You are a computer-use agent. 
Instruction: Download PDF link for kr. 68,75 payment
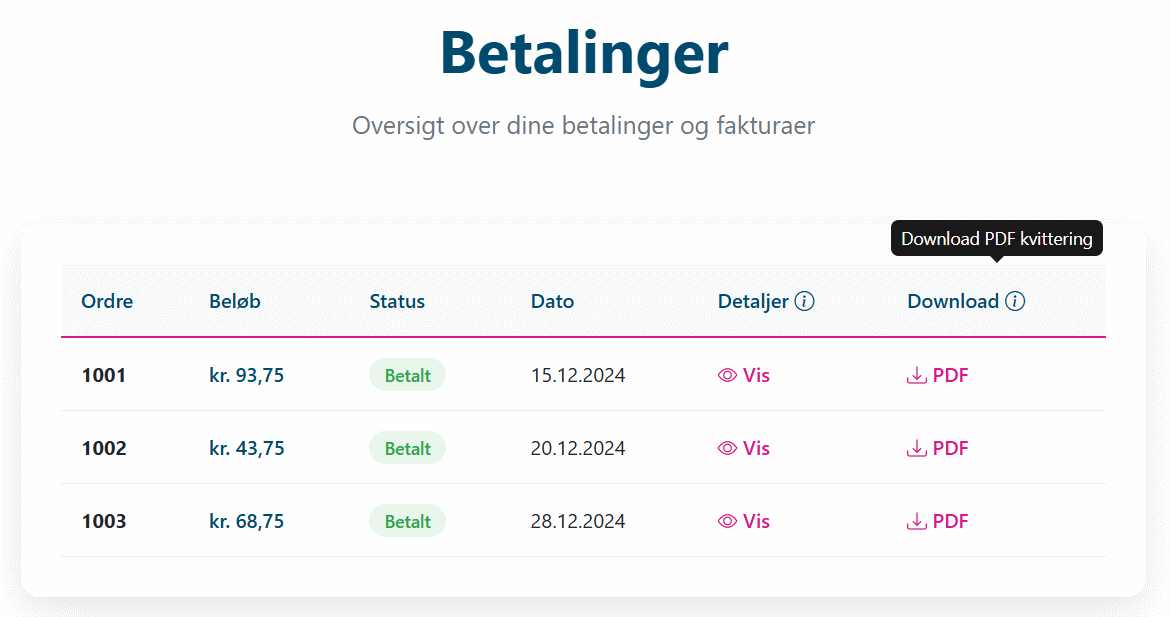coord(937,521)
